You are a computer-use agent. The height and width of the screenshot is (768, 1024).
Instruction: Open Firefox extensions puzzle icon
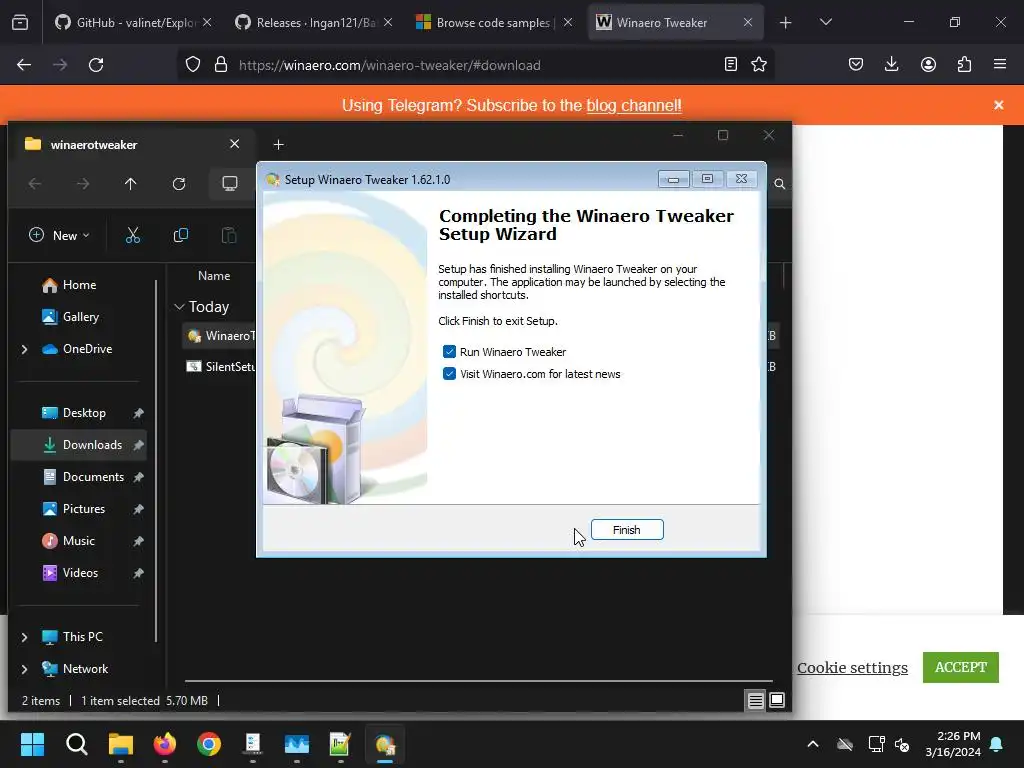click(x=964, y=64)
